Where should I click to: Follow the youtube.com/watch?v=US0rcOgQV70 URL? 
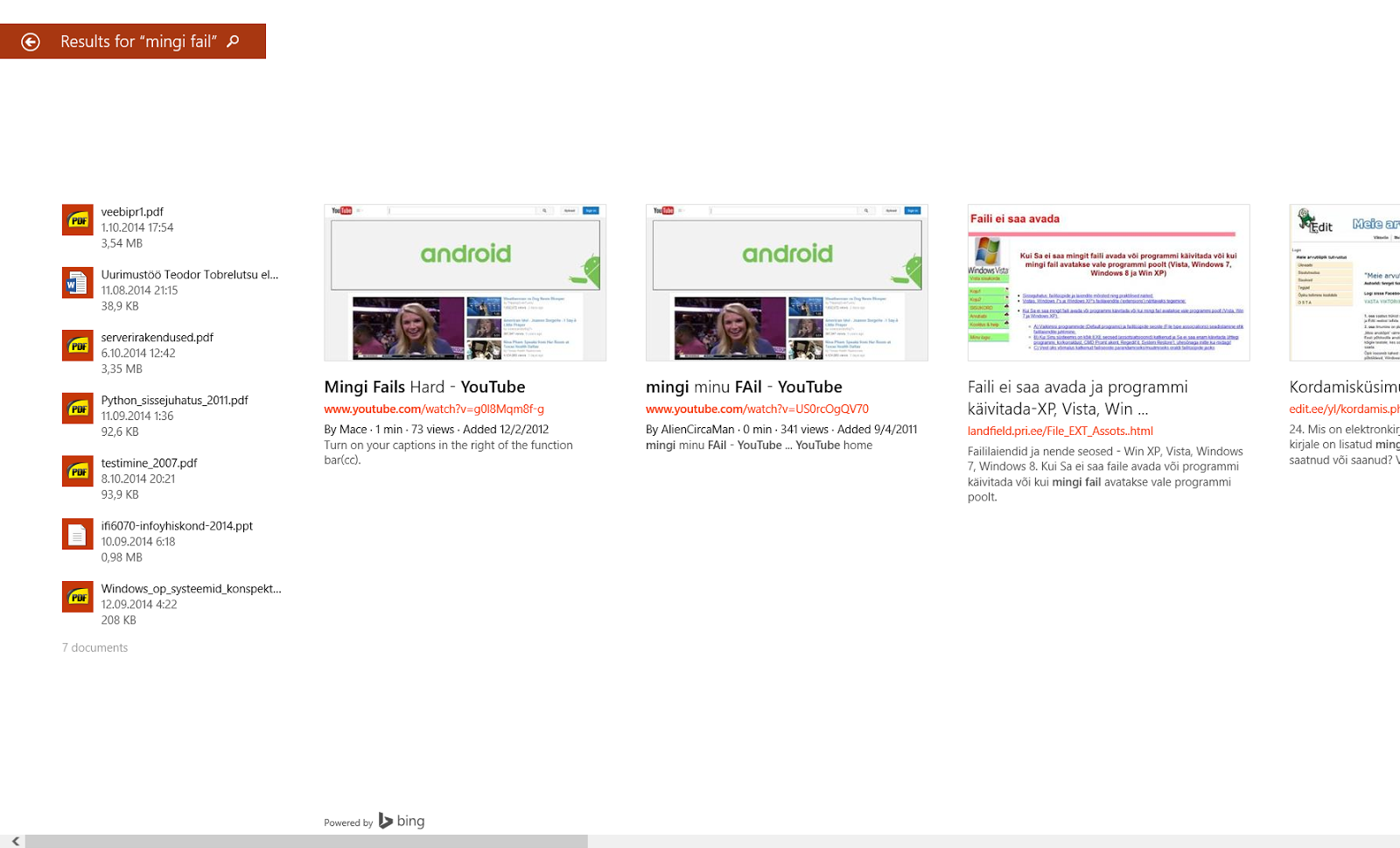757,409
